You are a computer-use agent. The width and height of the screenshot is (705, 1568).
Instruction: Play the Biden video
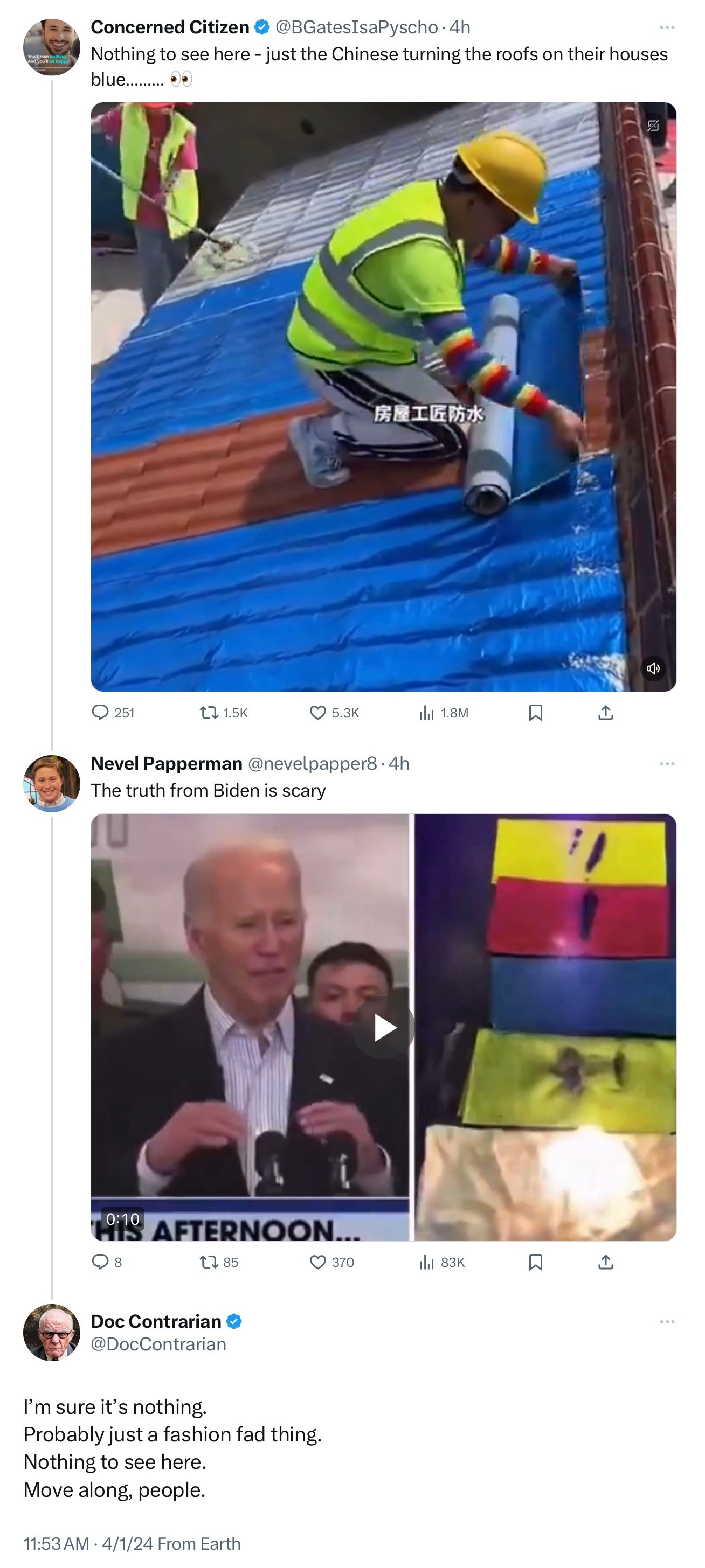click(x=384, y=1028)
